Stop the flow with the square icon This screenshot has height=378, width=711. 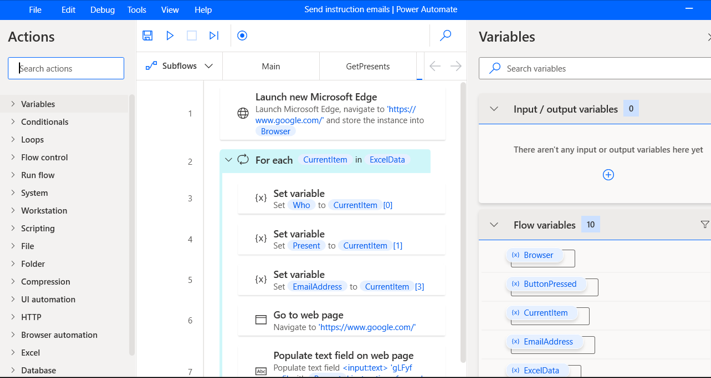coord(192,35)
